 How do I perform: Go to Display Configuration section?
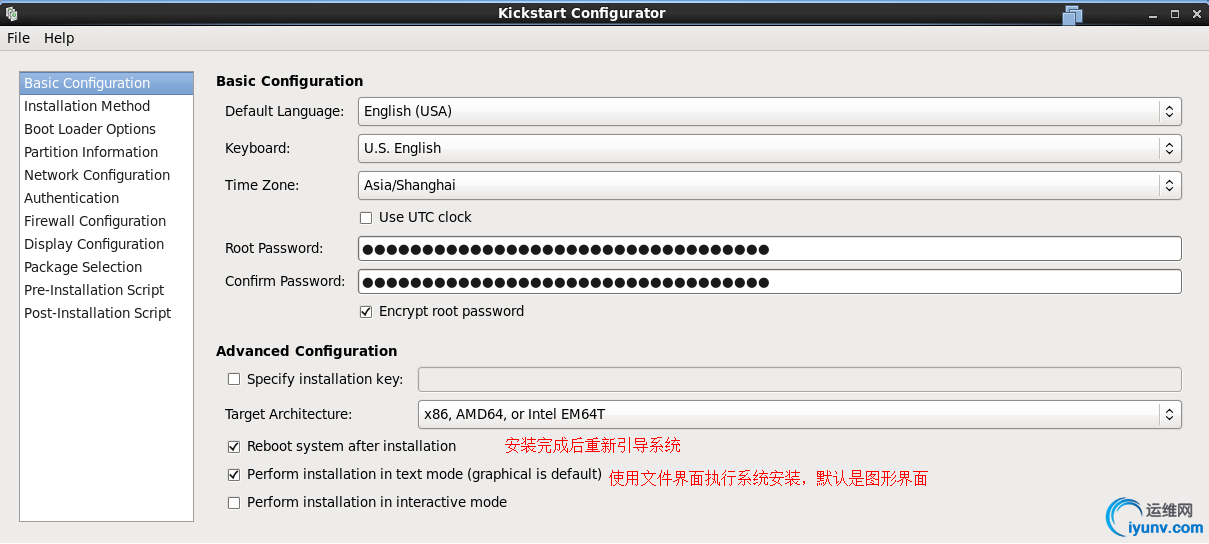point(106,244)
